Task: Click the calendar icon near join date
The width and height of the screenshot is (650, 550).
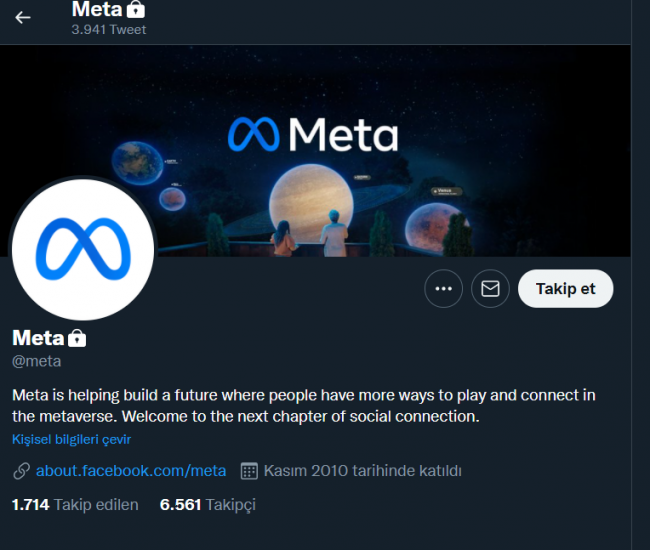Action: (249, 470)
